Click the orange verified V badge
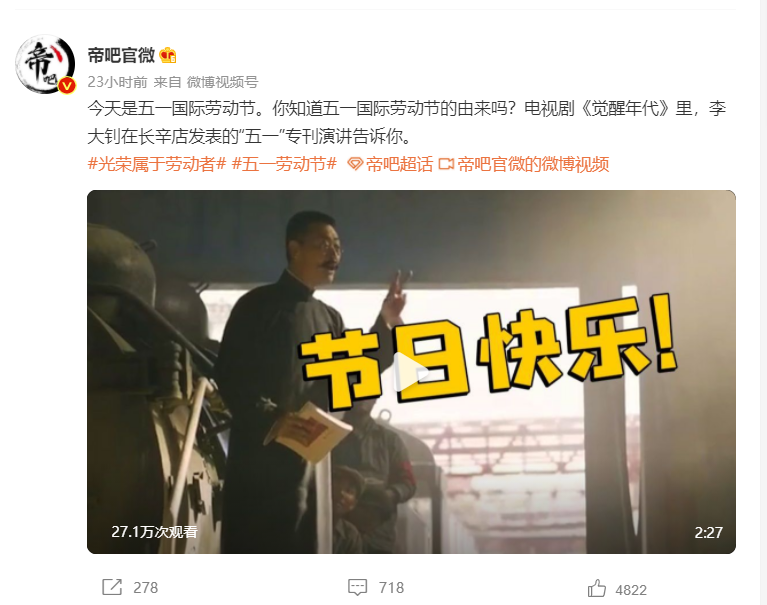The width and height of the screenshot is (767, 605). [67, 86]
